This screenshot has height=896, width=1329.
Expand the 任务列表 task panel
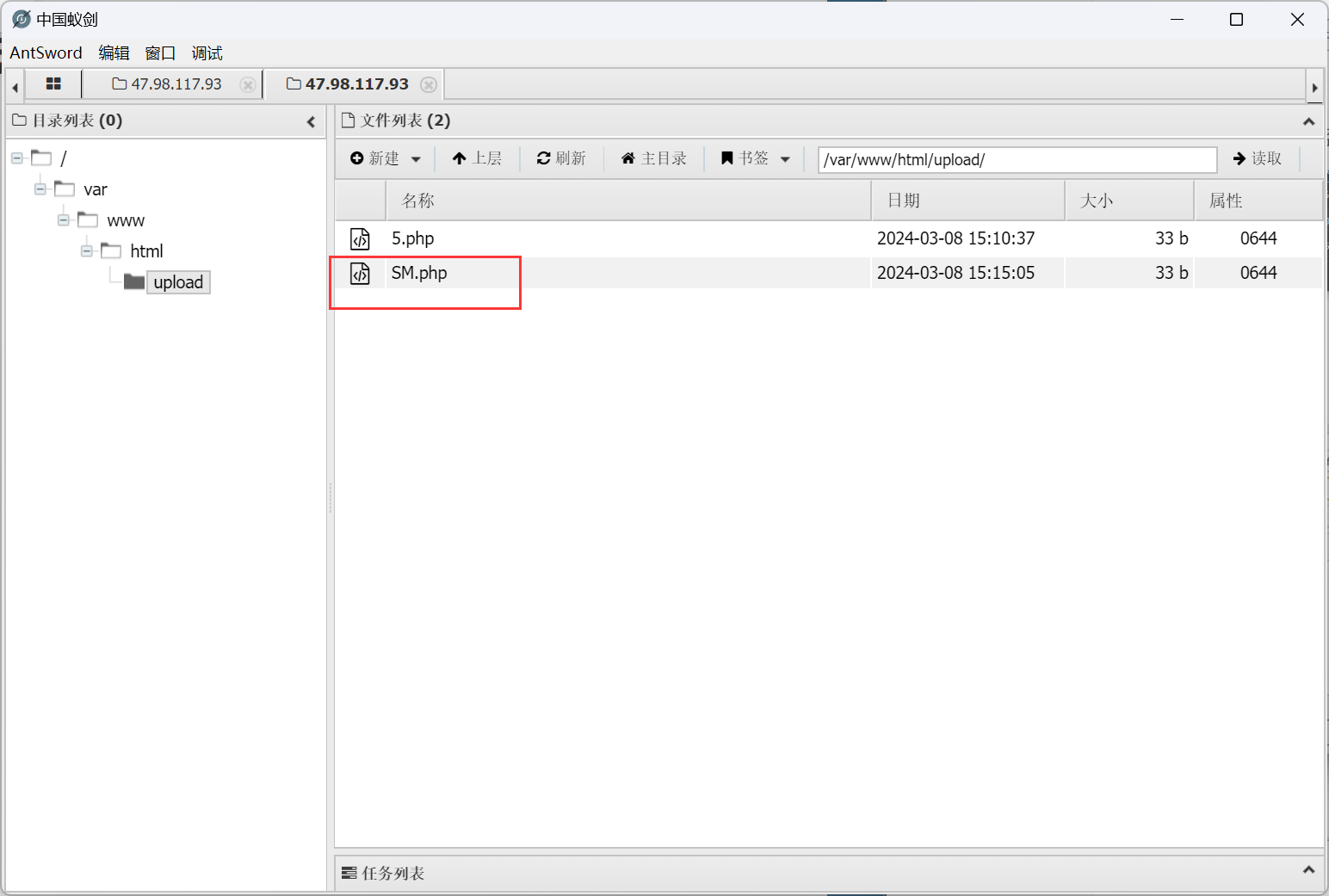[x=1308, y=870]
